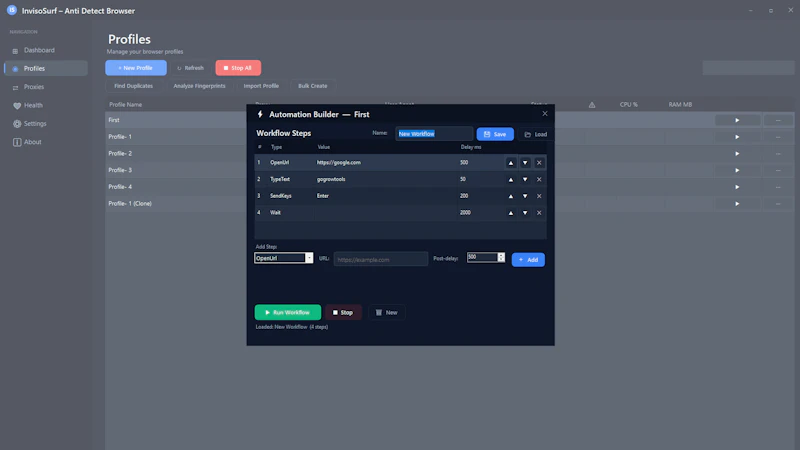The image size is (800, 450).
Task: Click the Post-delay value field
Action: (482, 257)
